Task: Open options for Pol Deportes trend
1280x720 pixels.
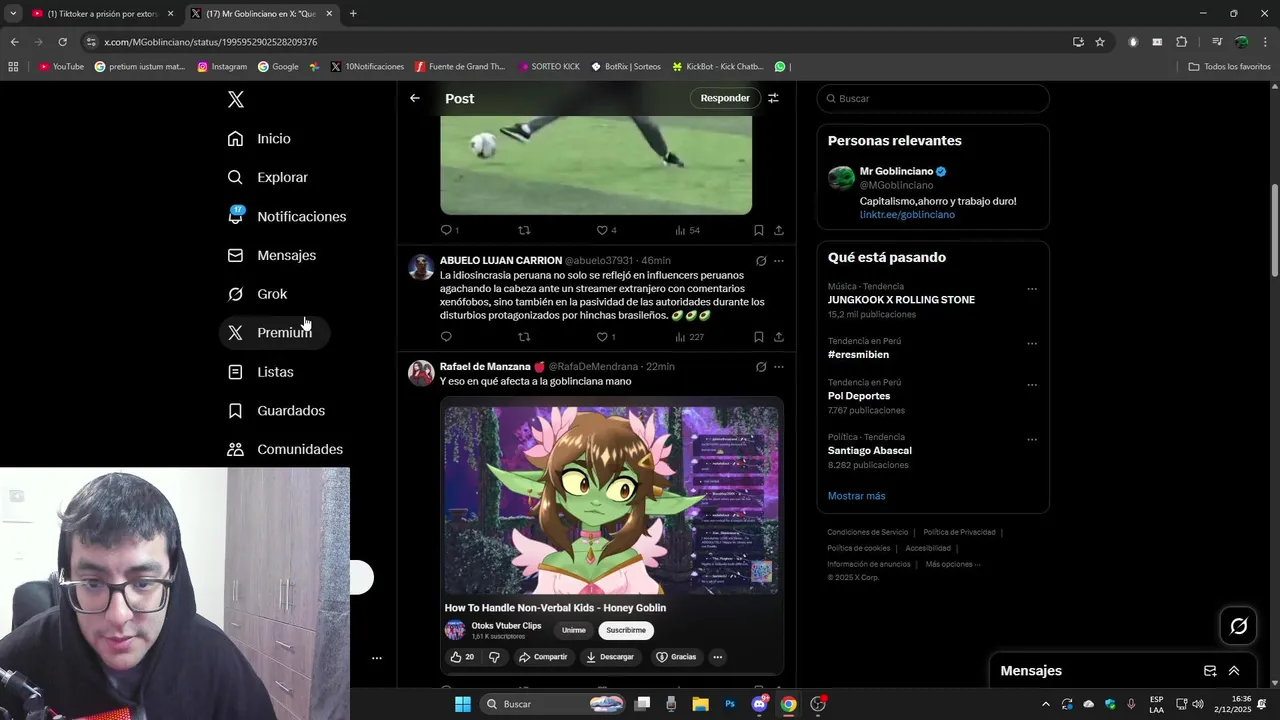Action: pyautogui.click(x=1032, y=385)
